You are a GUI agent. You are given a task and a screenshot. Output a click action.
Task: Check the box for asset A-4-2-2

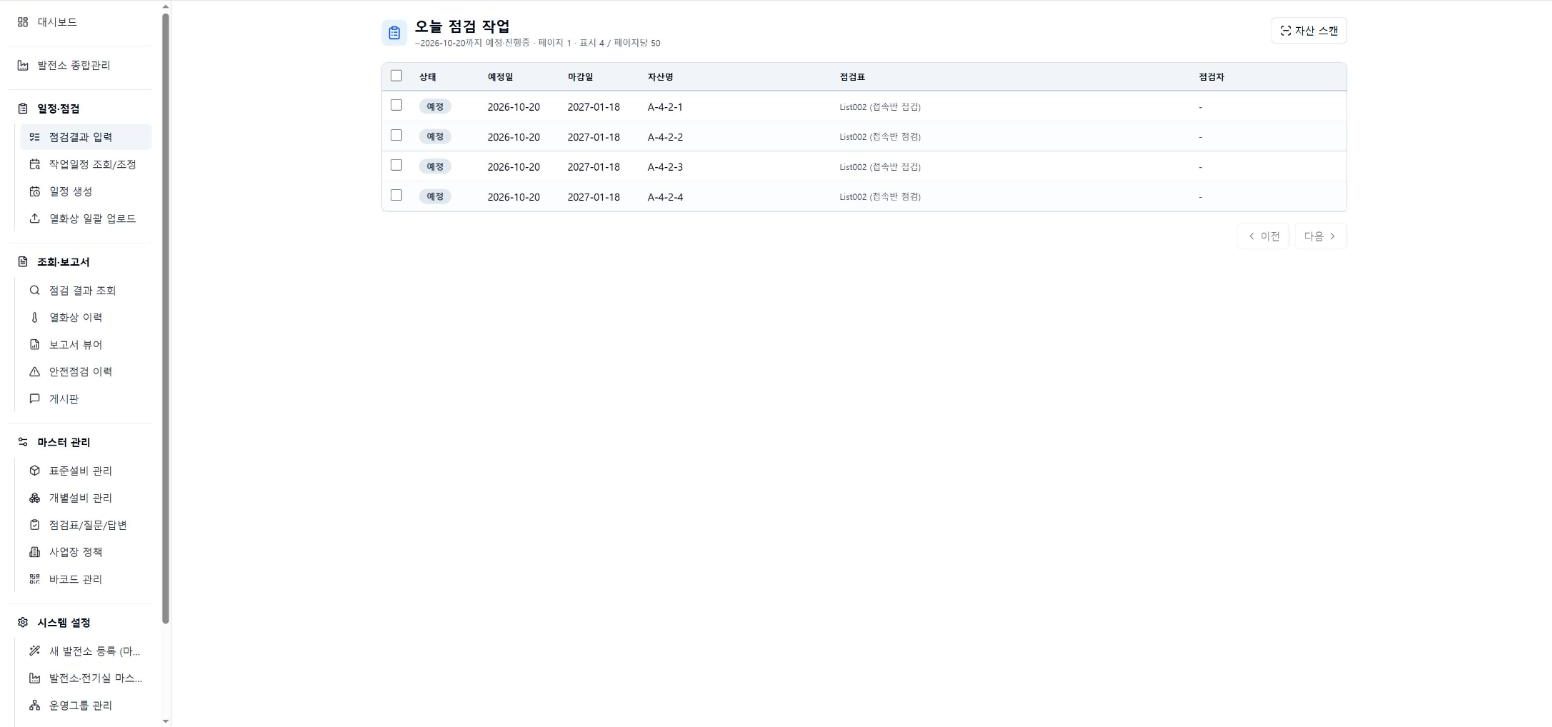click(396, 135)
